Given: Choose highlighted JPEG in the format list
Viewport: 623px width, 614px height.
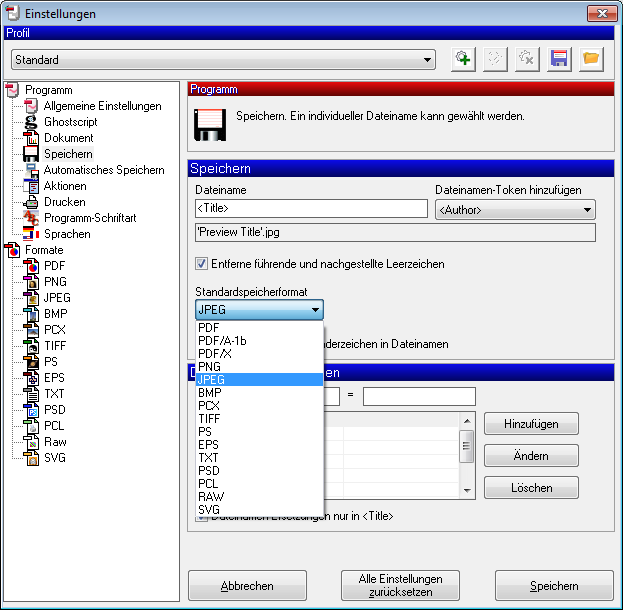Looking at the screenshot, I should pyautogui.click(x=259, y=380).
